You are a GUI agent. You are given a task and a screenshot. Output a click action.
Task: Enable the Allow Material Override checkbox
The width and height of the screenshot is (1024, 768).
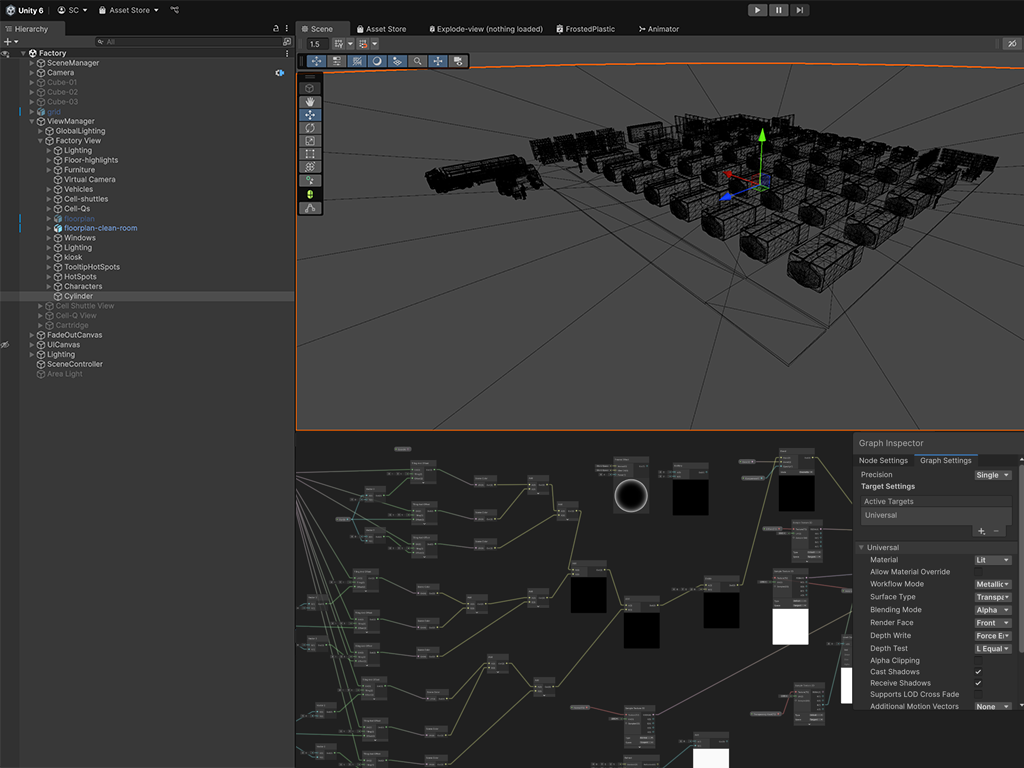tap(978, 572)
